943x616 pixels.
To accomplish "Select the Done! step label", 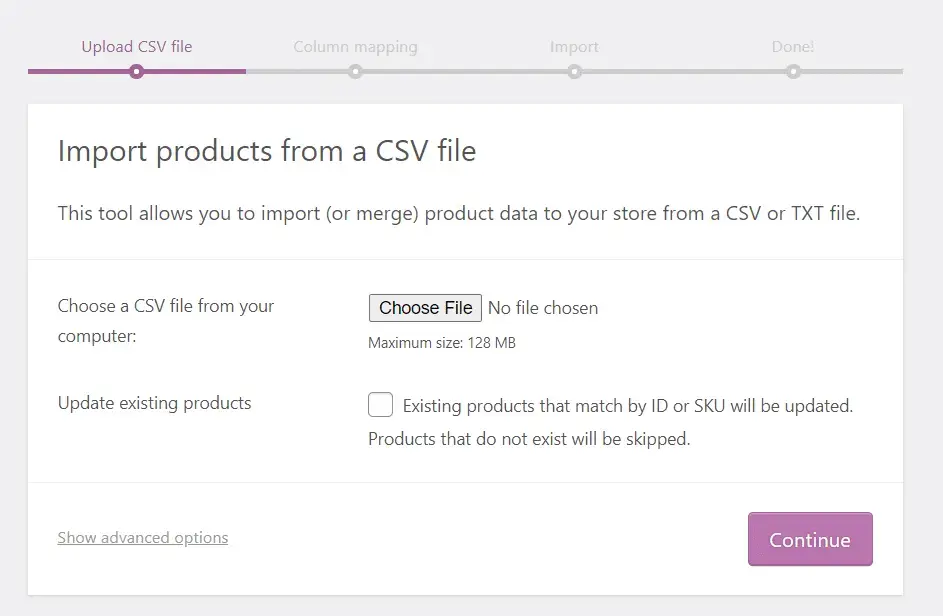I will pyautogui.click(x=793, y=46).
